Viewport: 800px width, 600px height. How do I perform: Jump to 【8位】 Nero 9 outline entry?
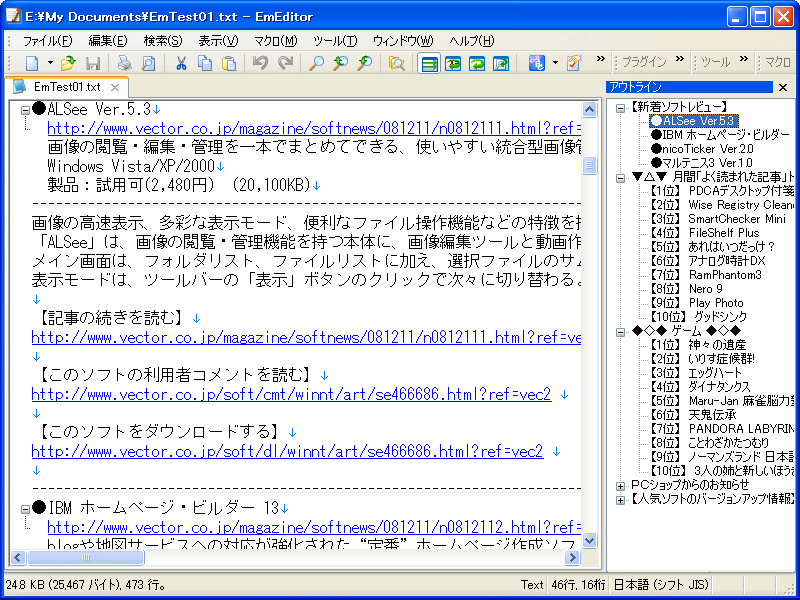(x=685, y=289)
